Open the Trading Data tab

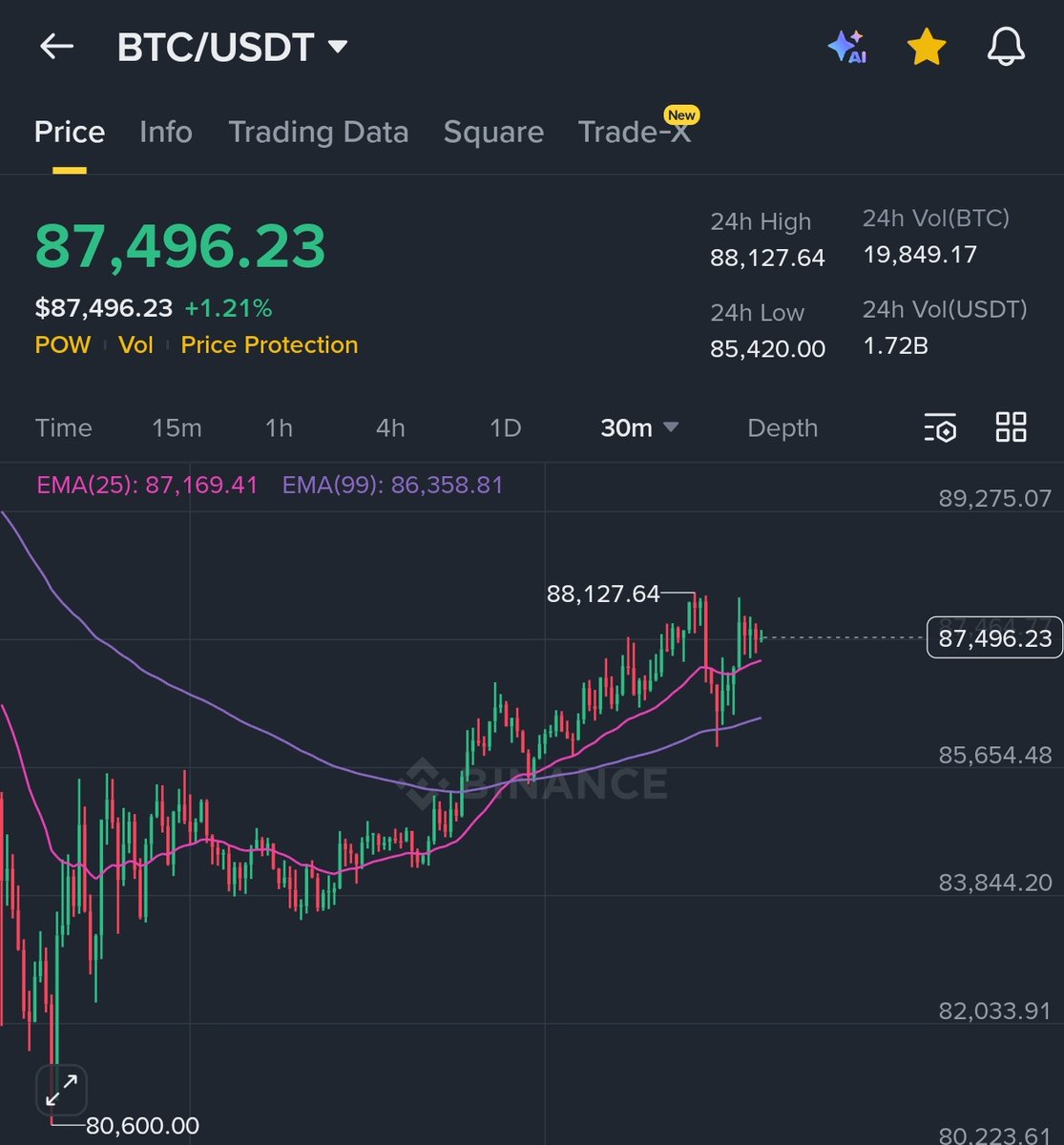tap(318, 132)
